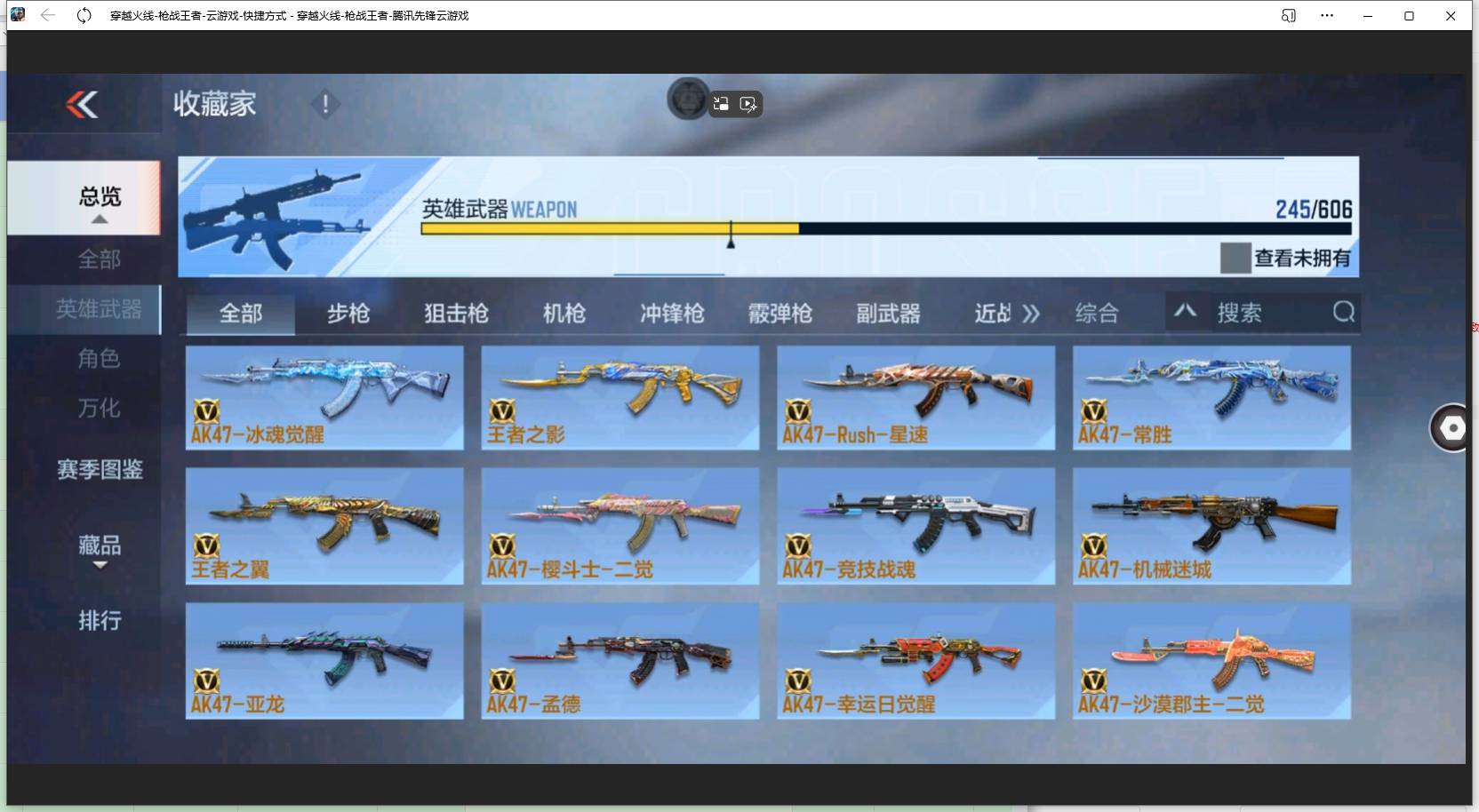Open the AK47-孟德 weapon card
Screen dimensions: 1479x812
pos(620,661)
